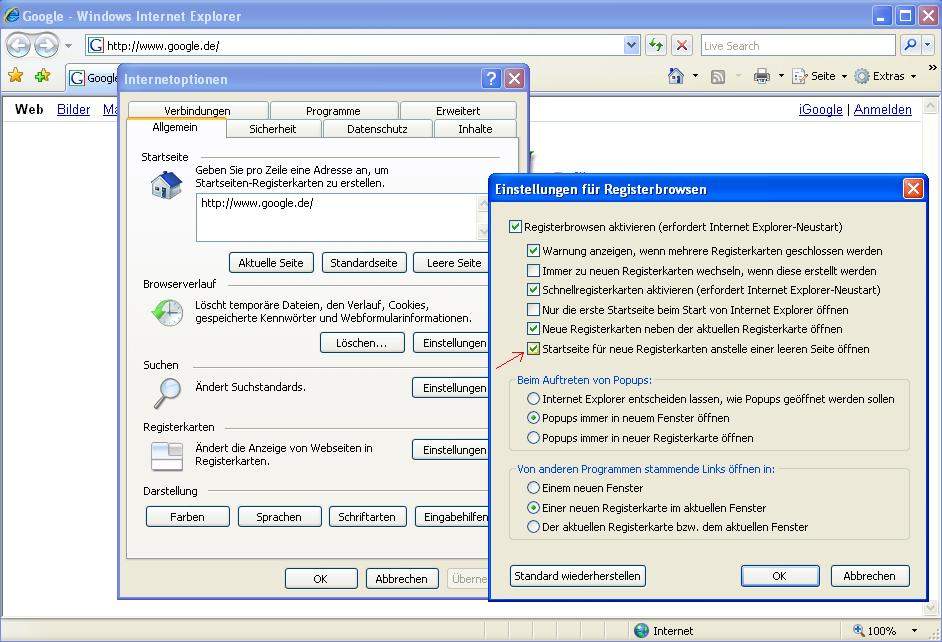Image resolution: width=942 pixels, height=642 pixels.
Task: Click the Standard wiederherstellen button
Action: [x=577, y=576]
